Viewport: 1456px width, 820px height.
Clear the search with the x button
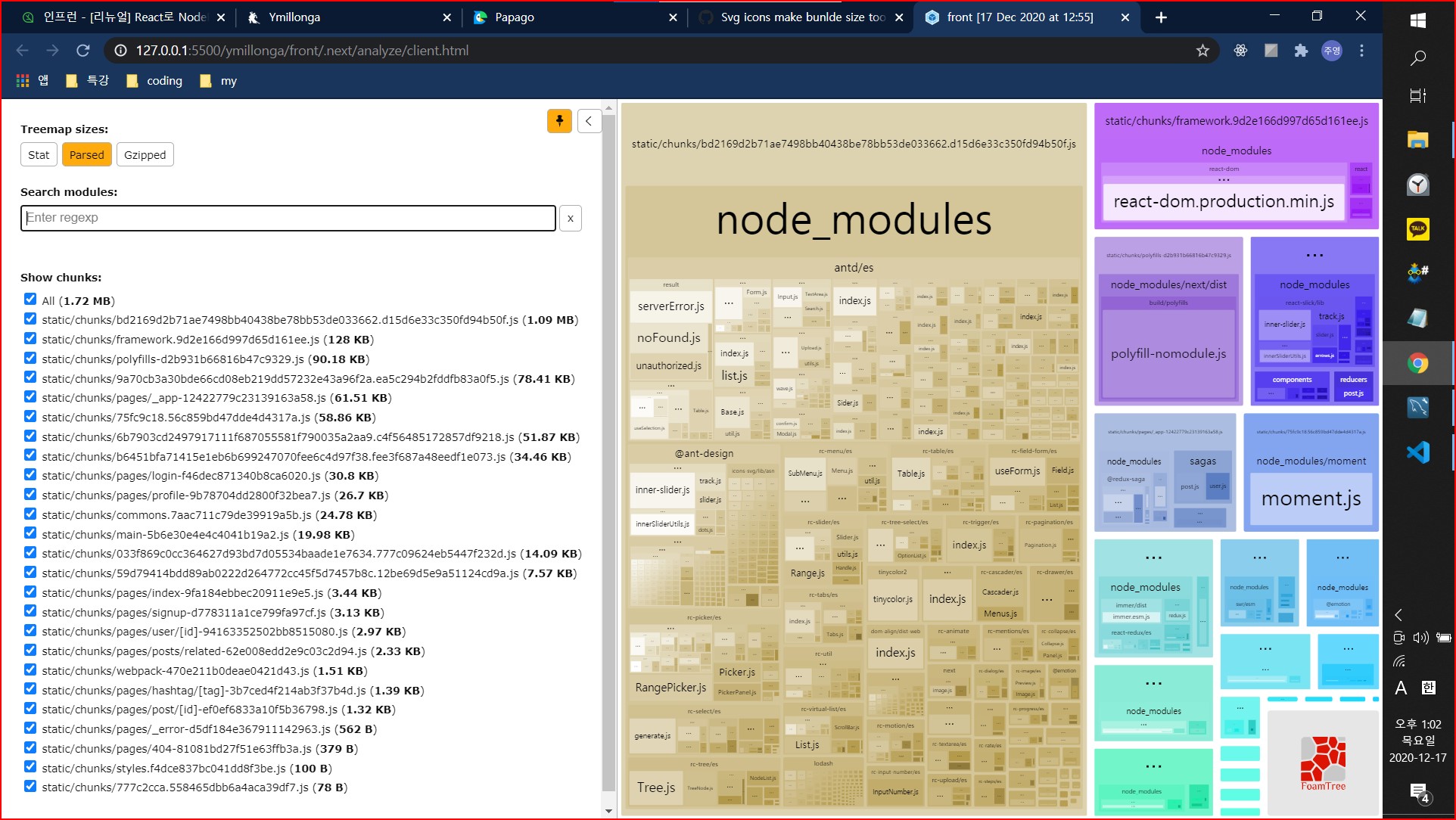571,219
